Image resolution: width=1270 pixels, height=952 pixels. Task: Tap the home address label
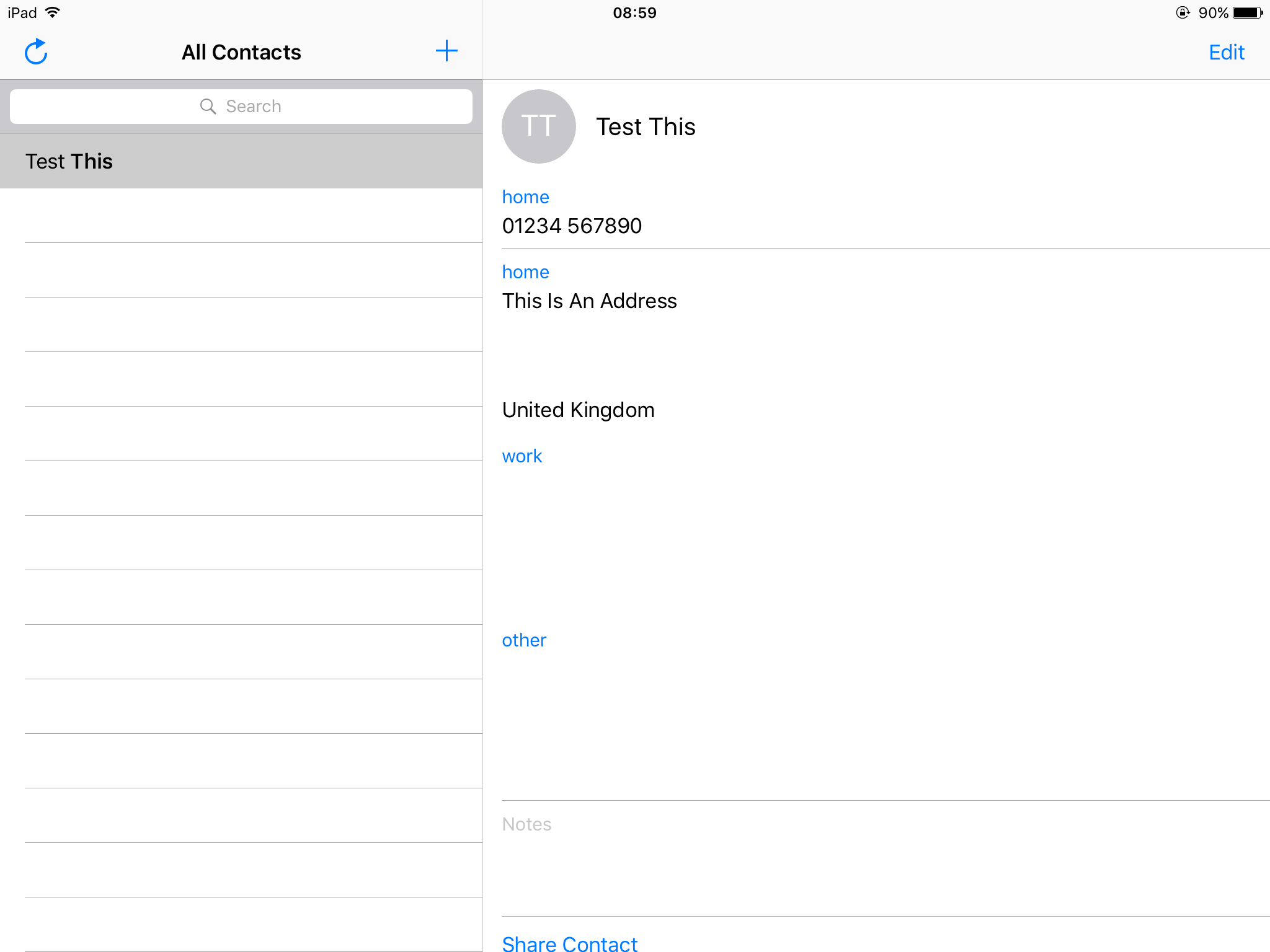pos(525,272)
